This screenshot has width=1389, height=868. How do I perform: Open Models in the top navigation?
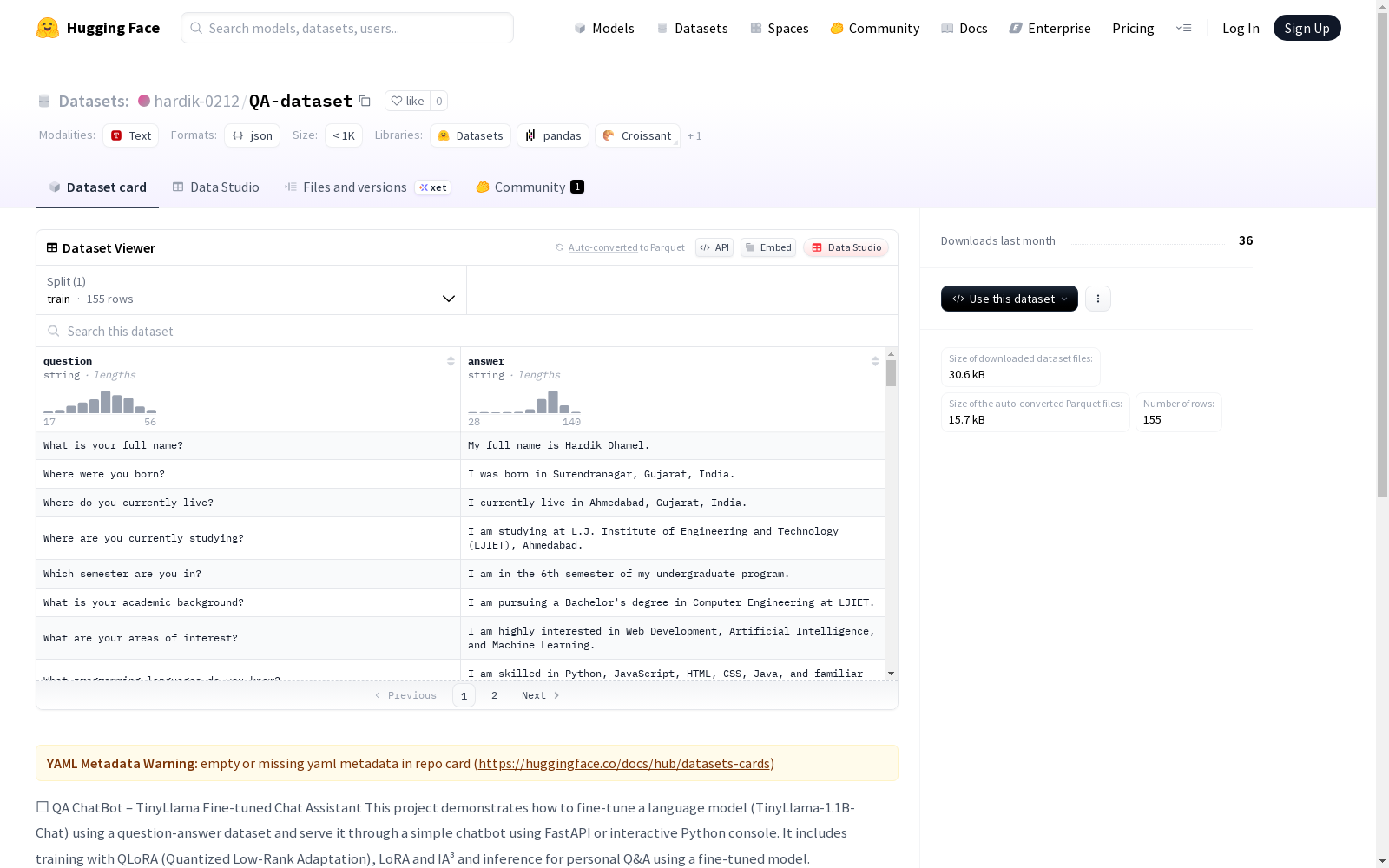click(x=604, y=28)
